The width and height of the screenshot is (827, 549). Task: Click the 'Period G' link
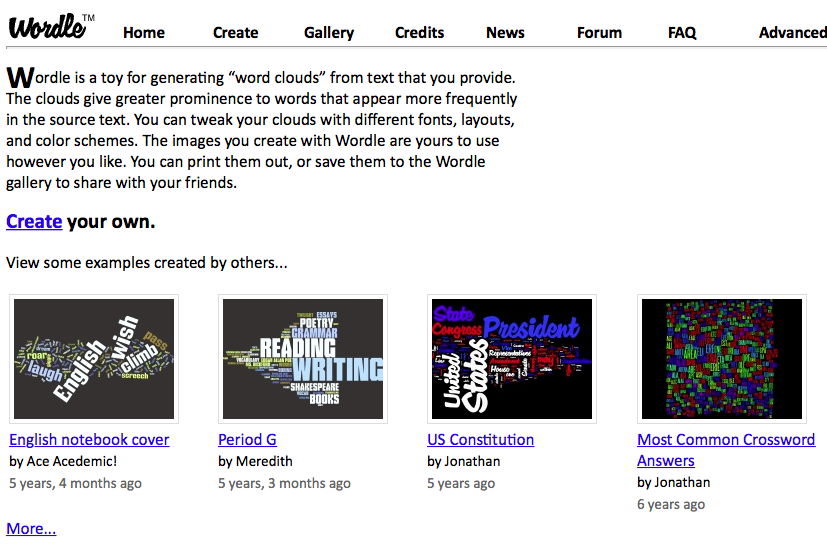pyautogui.click(x=247, y=440)
